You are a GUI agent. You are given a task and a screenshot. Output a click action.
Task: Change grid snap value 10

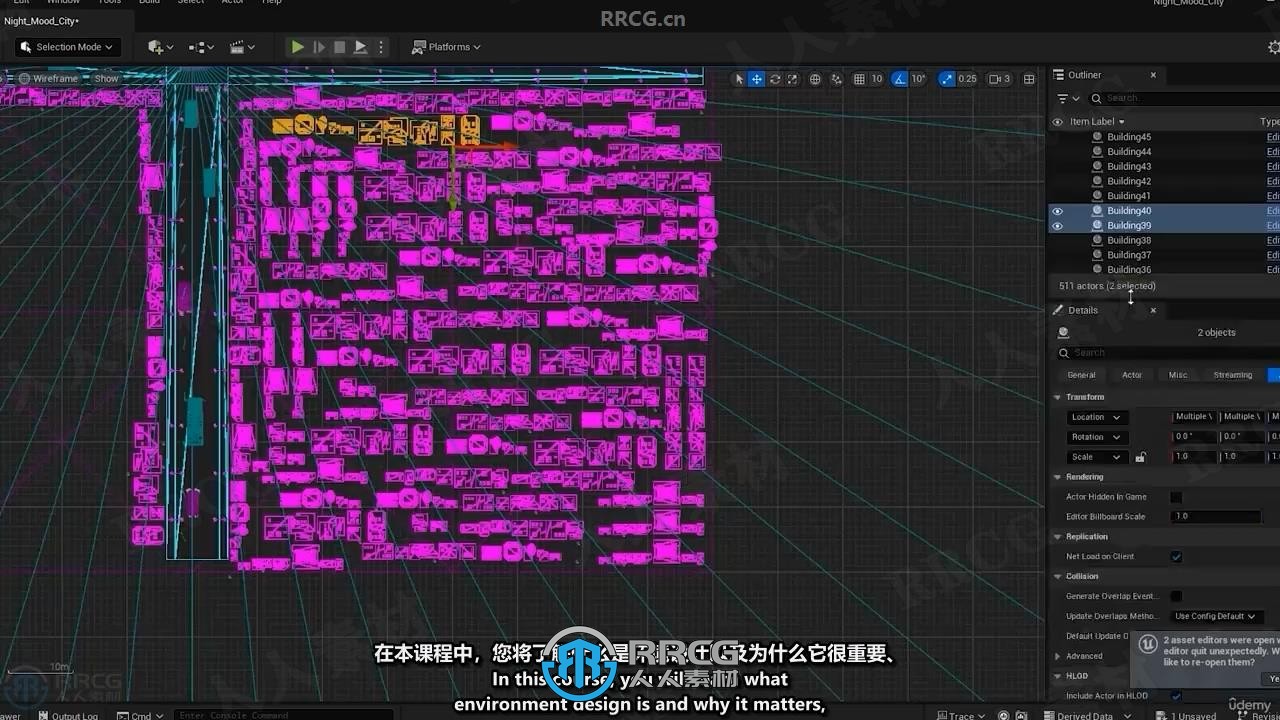[x=877, y=79]
